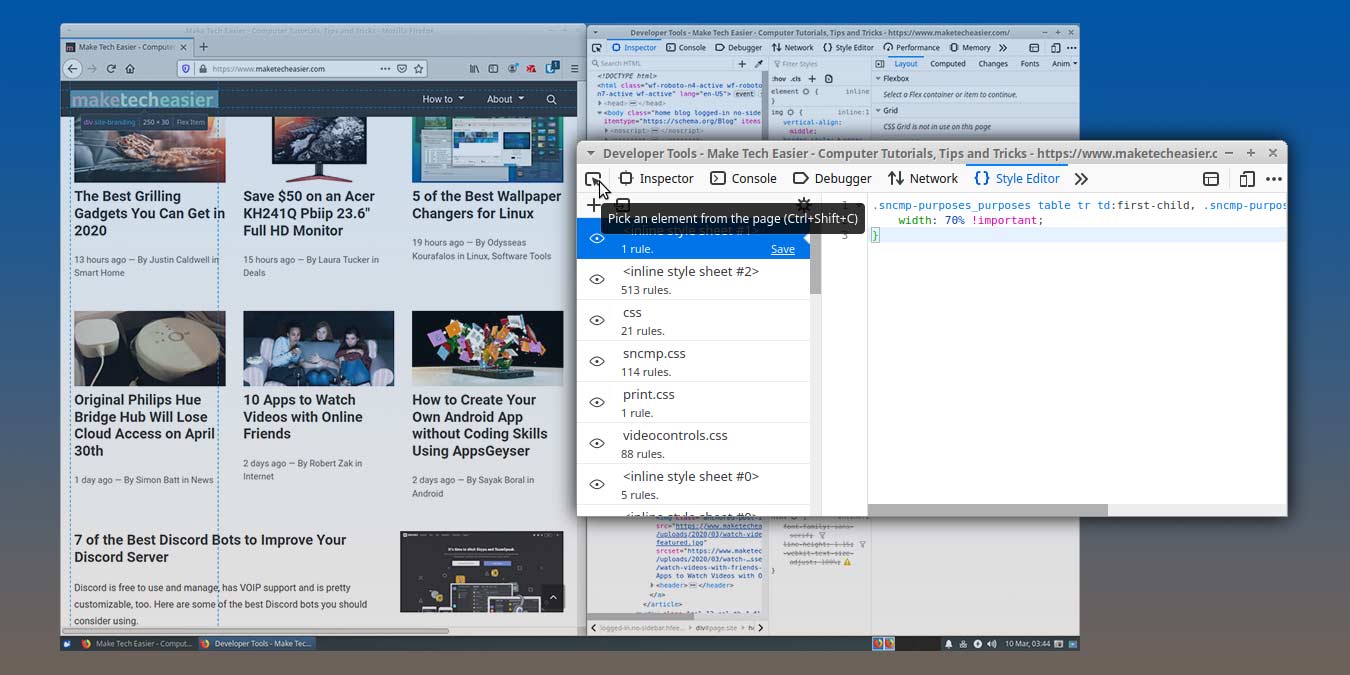Screen dimensions: 1350x675
Task: Click the split console toggle icon
Action: [1211, 178]
